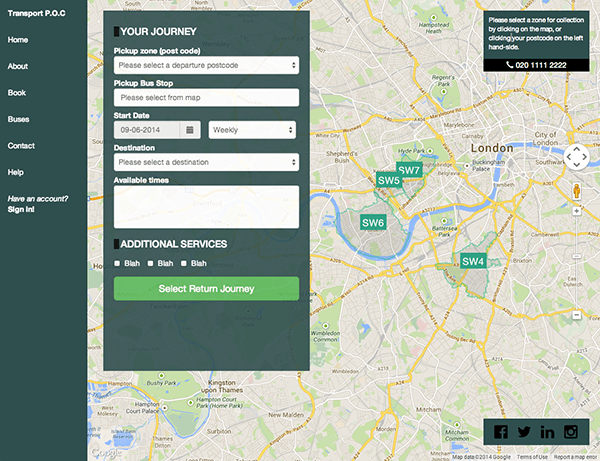Screen dimensions: 600x461
Task: Open Buses in the sidebar menu
Action: 18,119
